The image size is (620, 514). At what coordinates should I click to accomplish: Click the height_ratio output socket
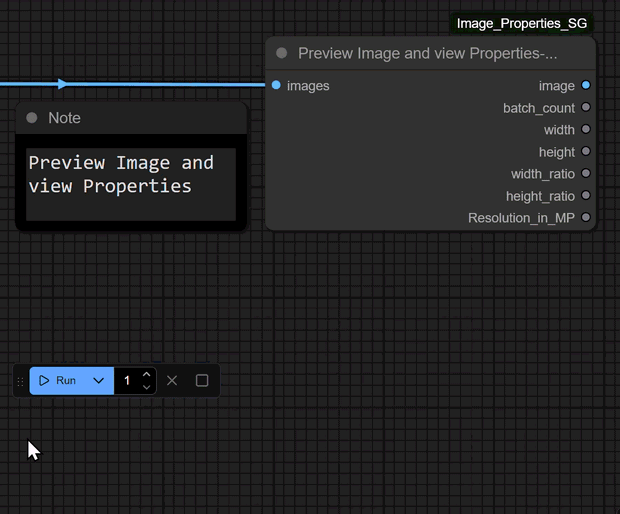coord(586,196)
